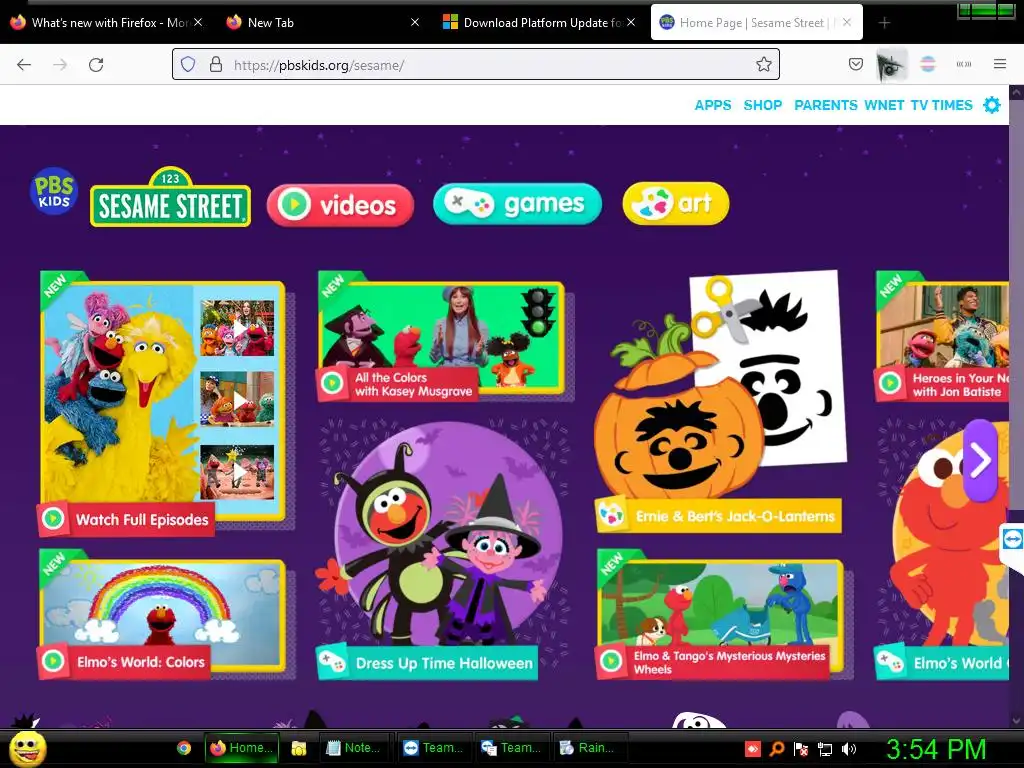Go back with the browser back arrow
This screenshot has width=1024, height=768.
pos(24,65)
